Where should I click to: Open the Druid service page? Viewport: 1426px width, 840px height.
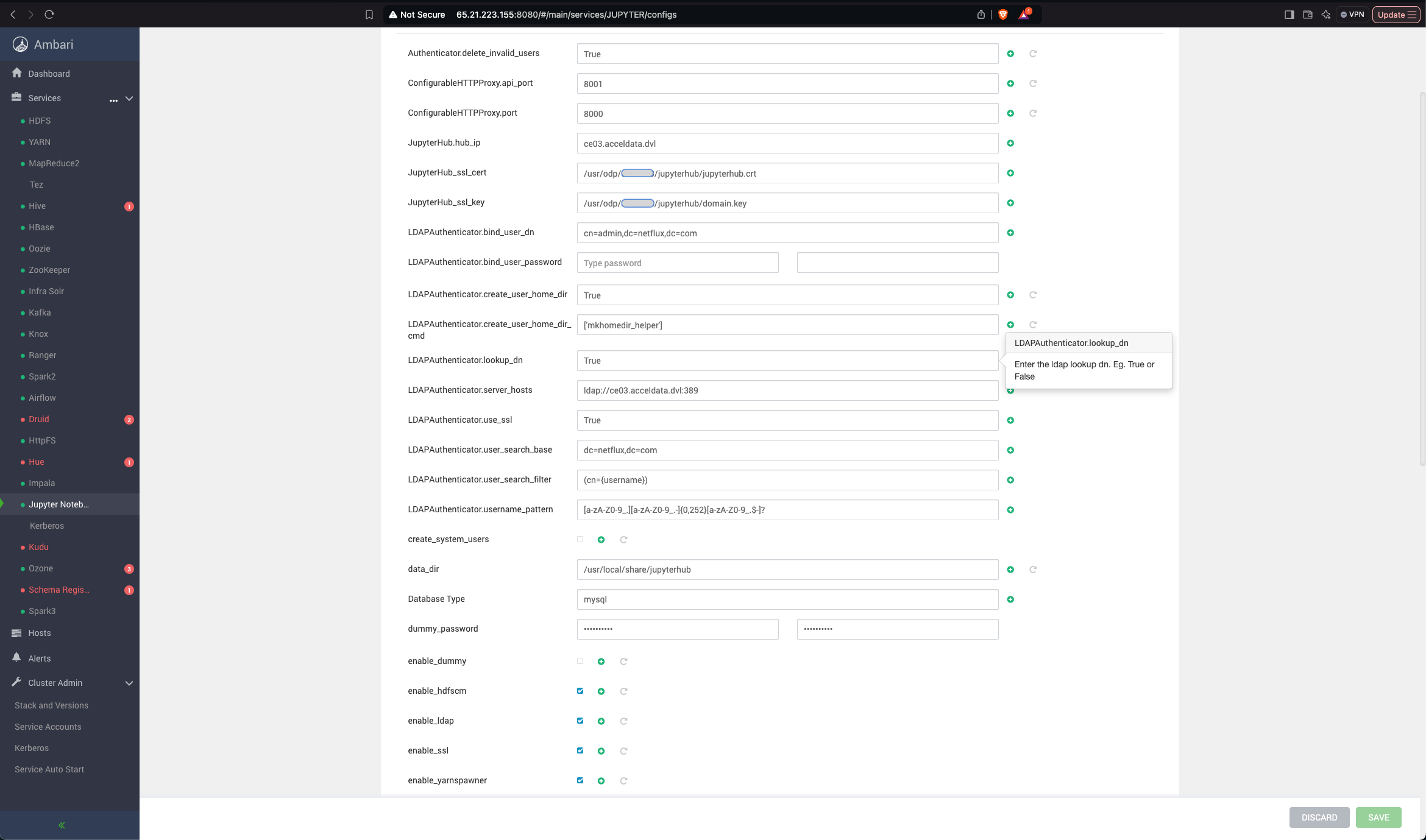click(39, 419)
